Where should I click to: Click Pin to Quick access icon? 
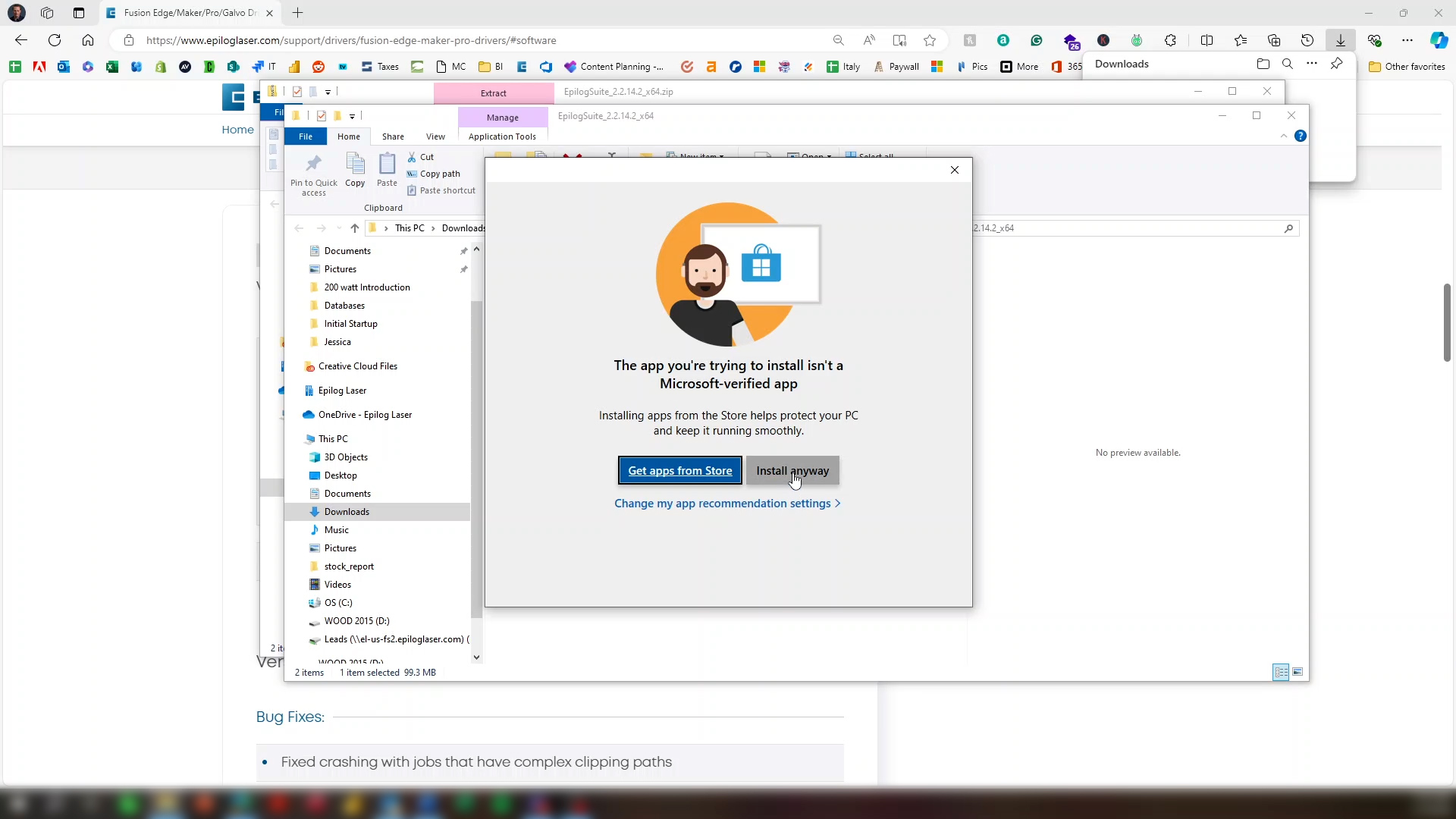313,174
